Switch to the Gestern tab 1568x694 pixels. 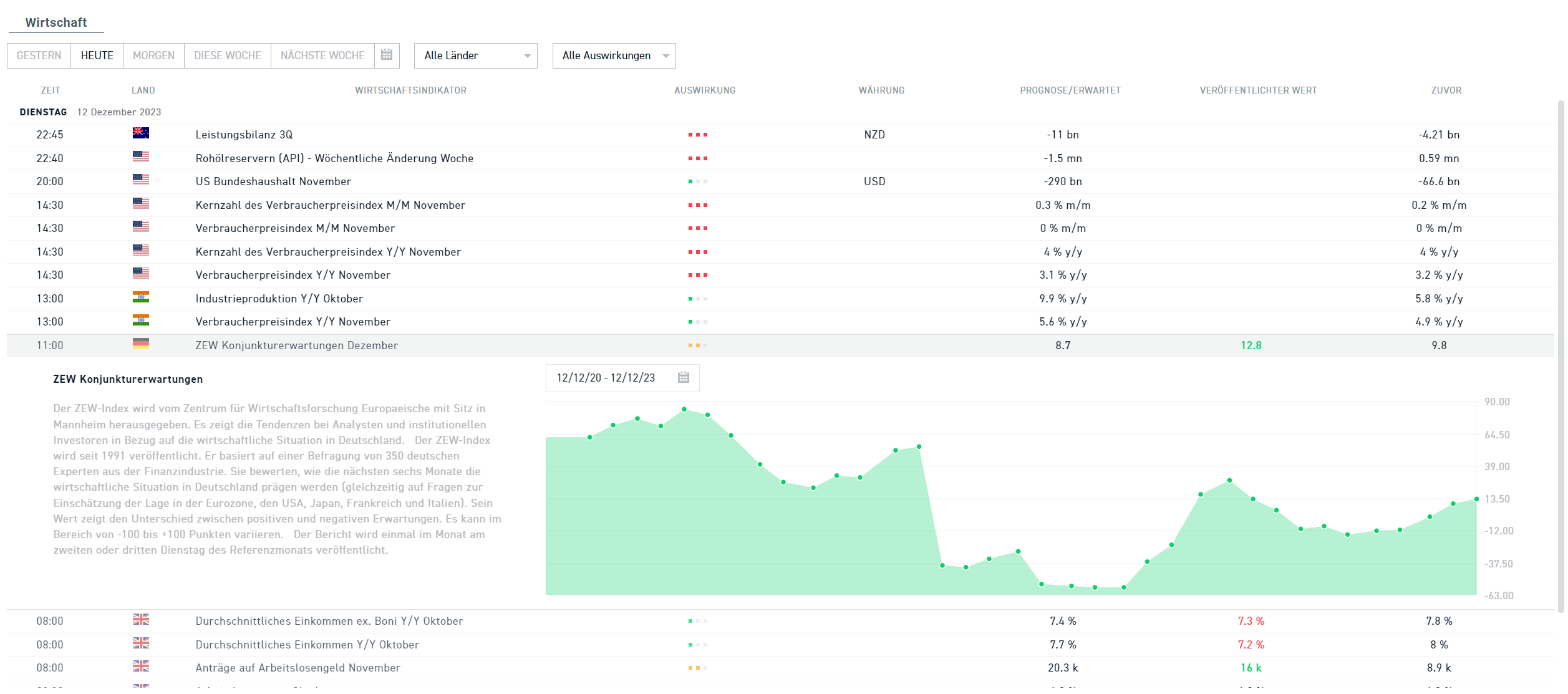(39, 55)
